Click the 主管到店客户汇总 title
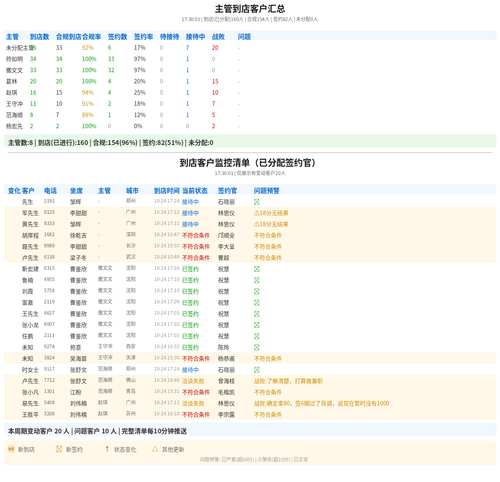Viewport: 500px width, 482px height. 250,9
